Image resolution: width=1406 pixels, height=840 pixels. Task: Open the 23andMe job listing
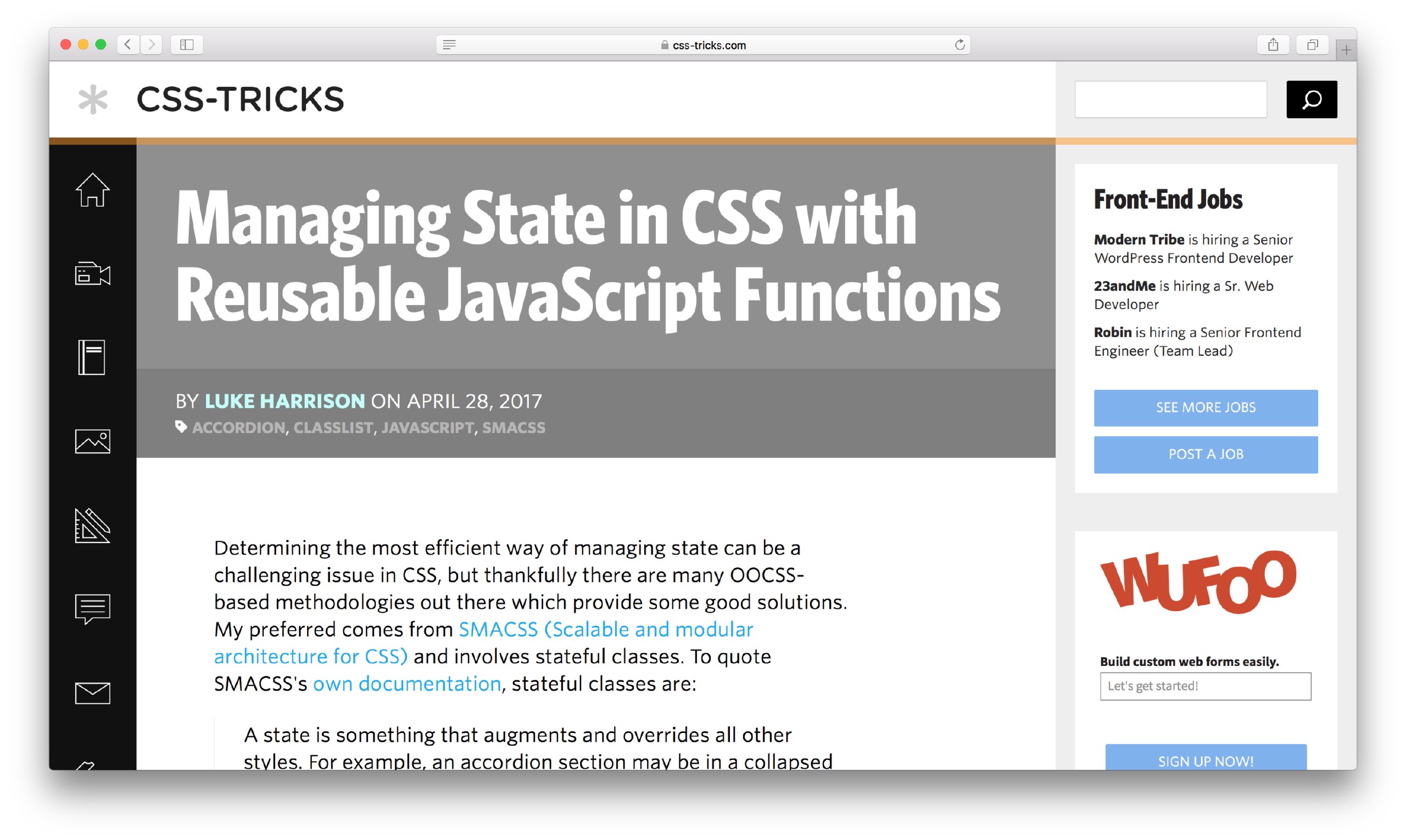pos(1184,295)
